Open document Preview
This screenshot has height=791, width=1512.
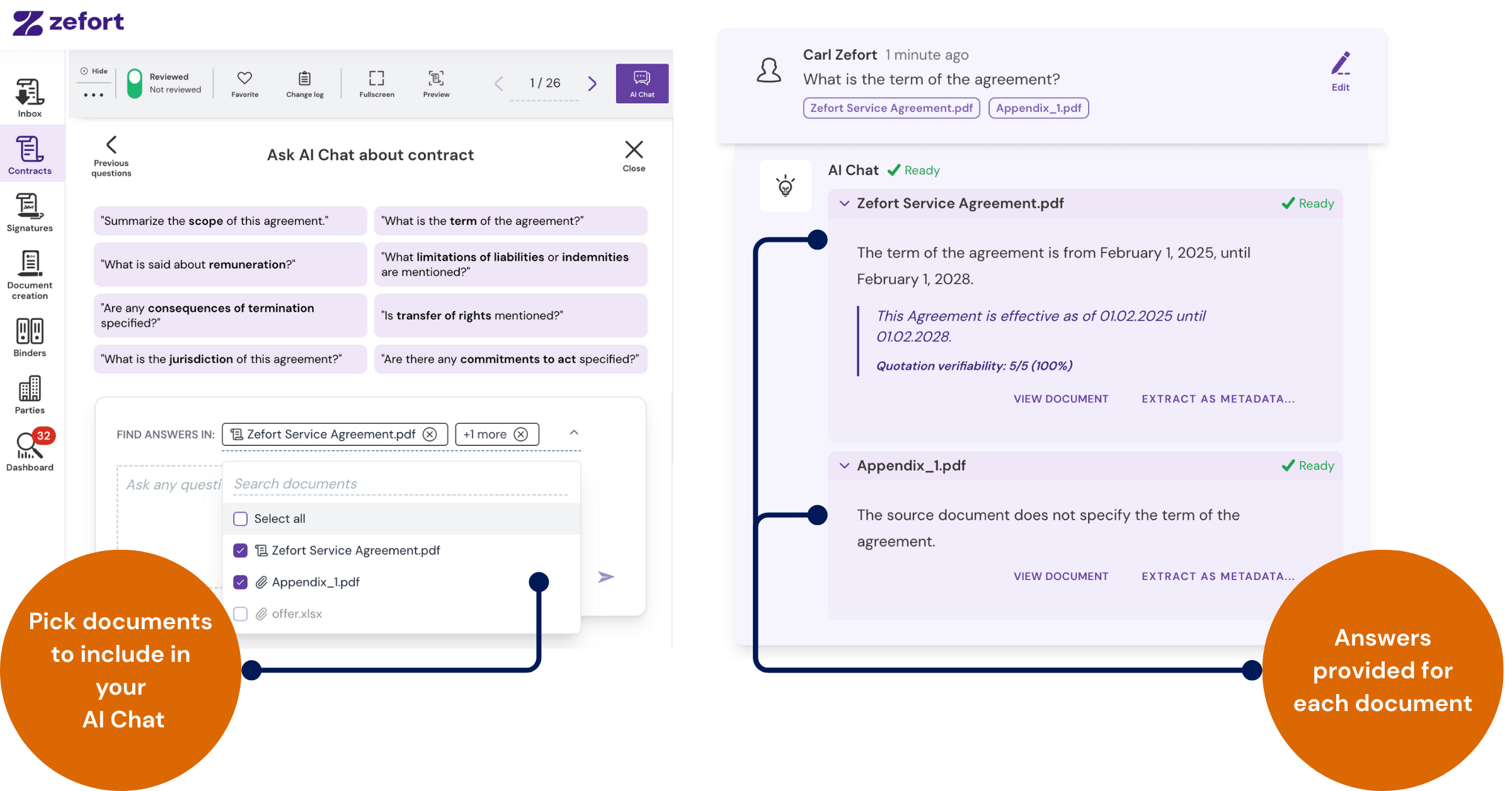436,84
